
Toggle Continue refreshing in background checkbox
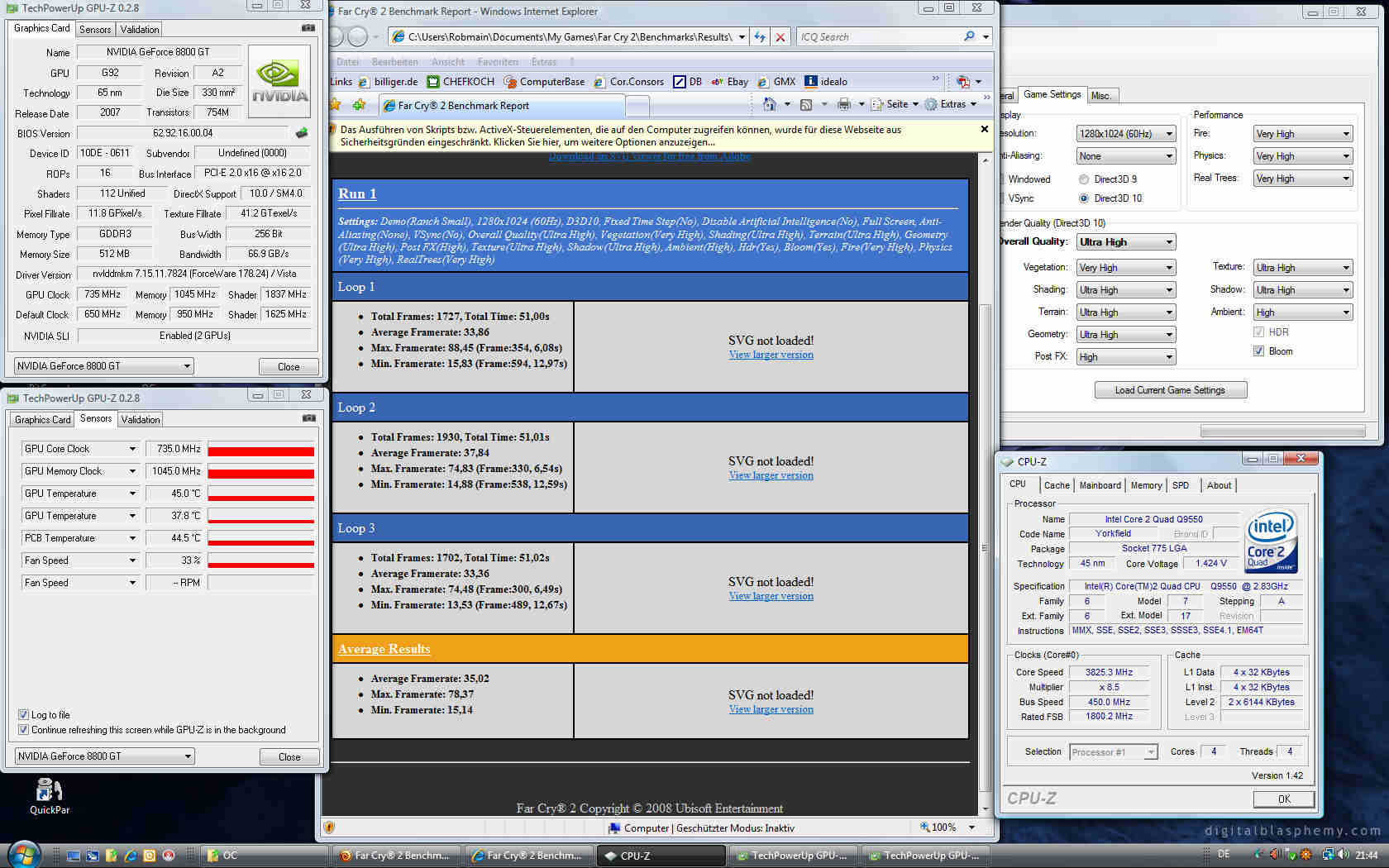click(23, 729)
